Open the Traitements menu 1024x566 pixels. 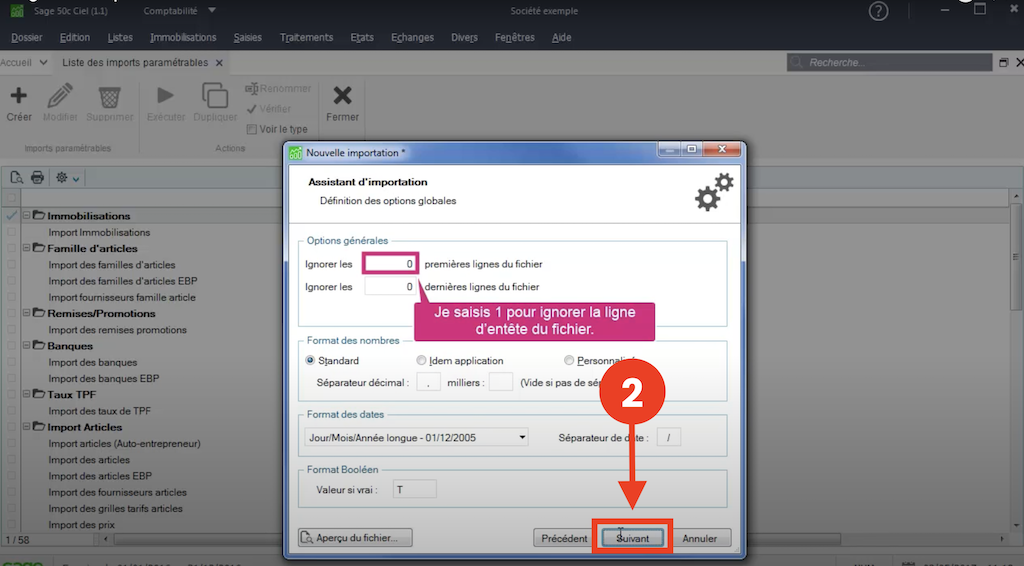point(306,38)
